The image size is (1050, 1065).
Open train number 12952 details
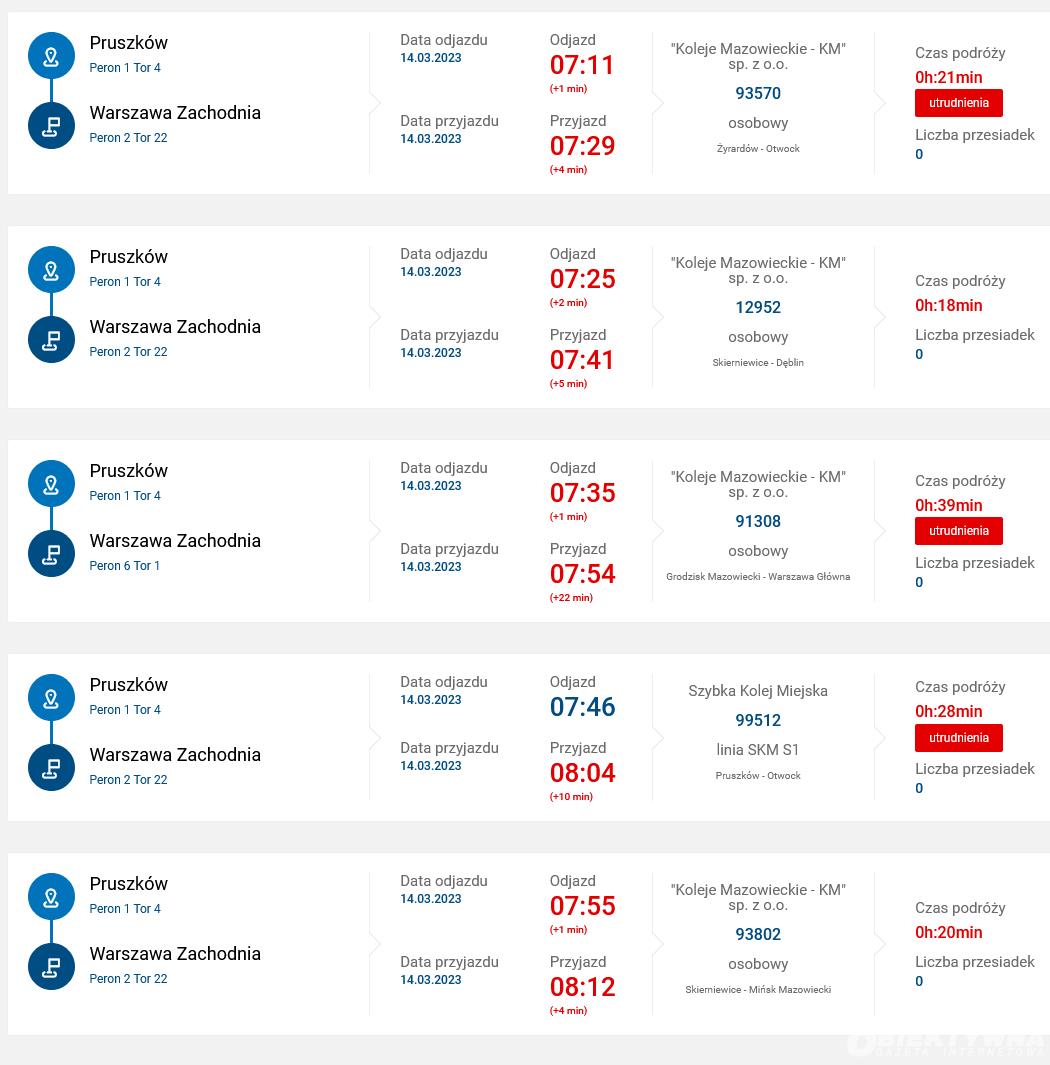[x=758, y=307]
